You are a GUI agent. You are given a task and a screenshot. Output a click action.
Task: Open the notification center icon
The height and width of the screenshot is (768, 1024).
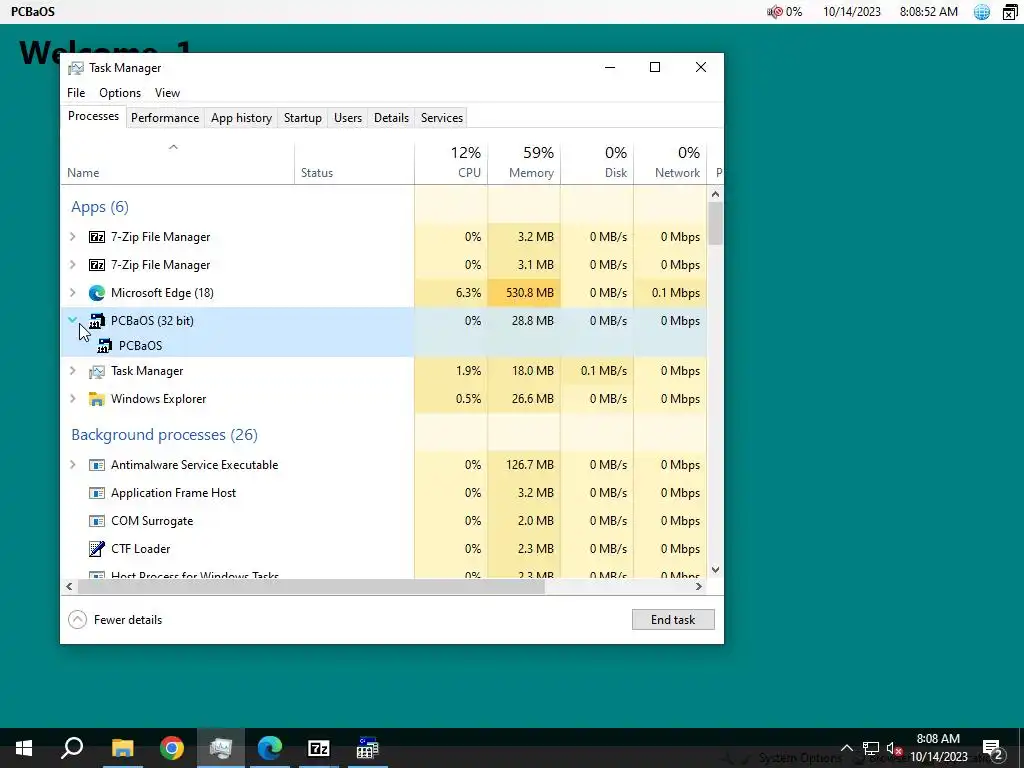(x=993, y=748)
